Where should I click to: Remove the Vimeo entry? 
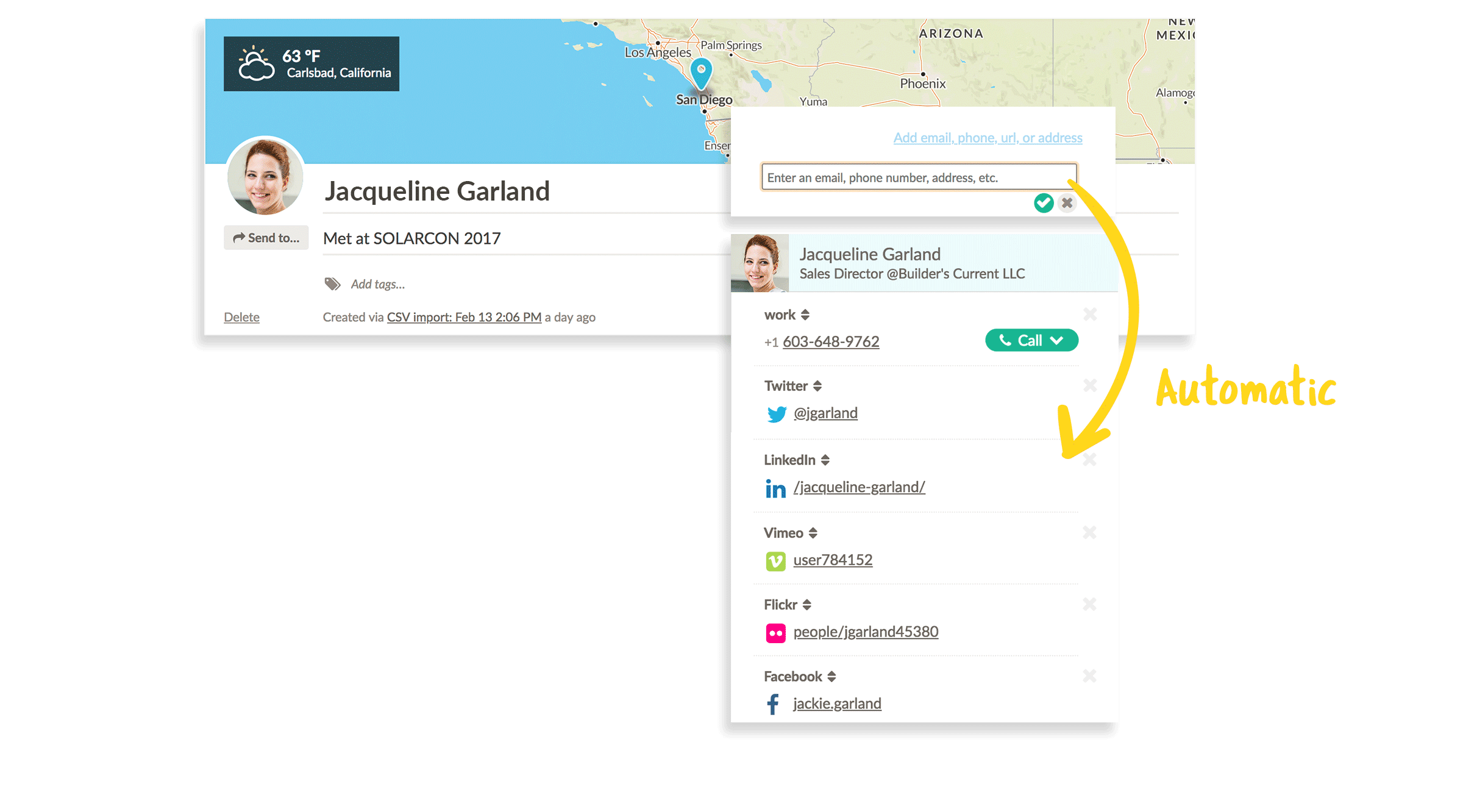pos(1089,533)
